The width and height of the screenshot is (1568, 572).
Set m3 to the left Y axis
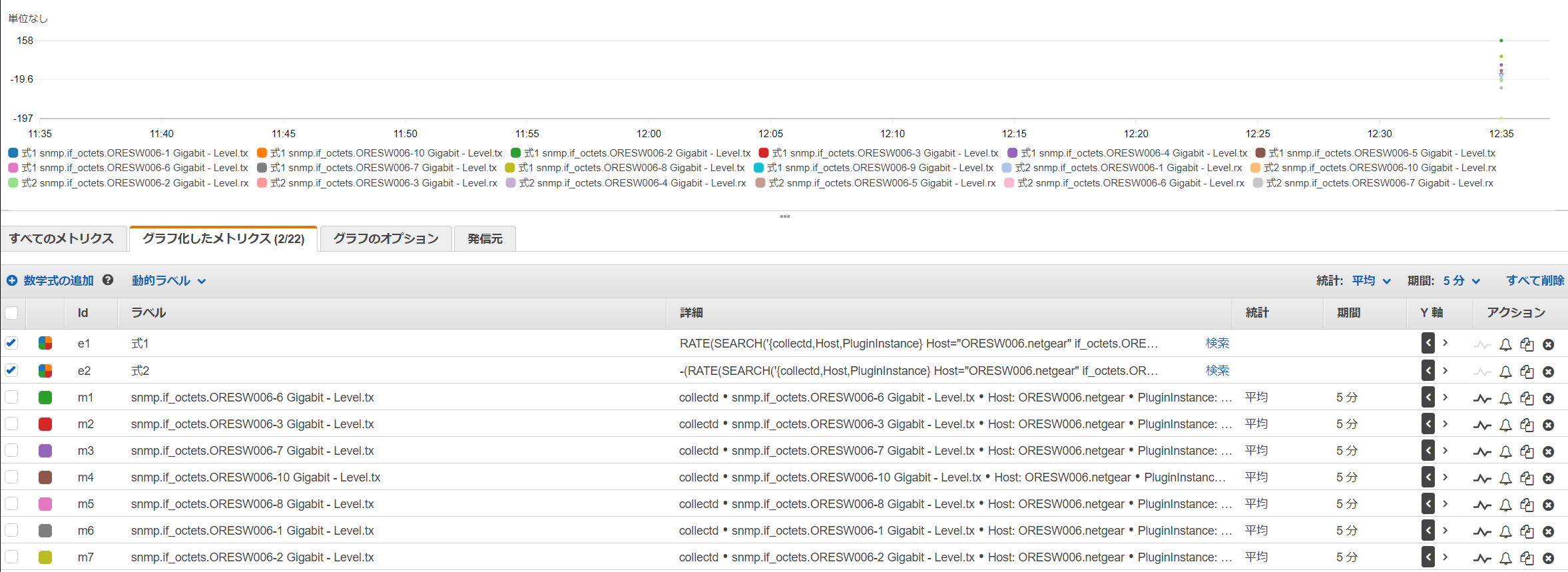(x=1428, y=450)
